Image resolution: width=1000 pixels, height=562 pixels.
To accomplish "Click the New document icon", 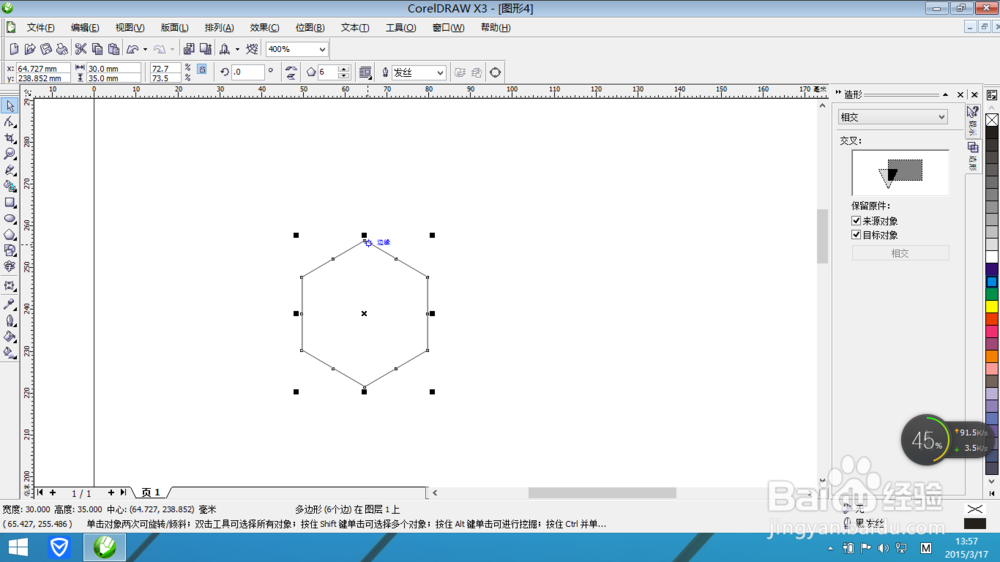I will pos(14,49).
